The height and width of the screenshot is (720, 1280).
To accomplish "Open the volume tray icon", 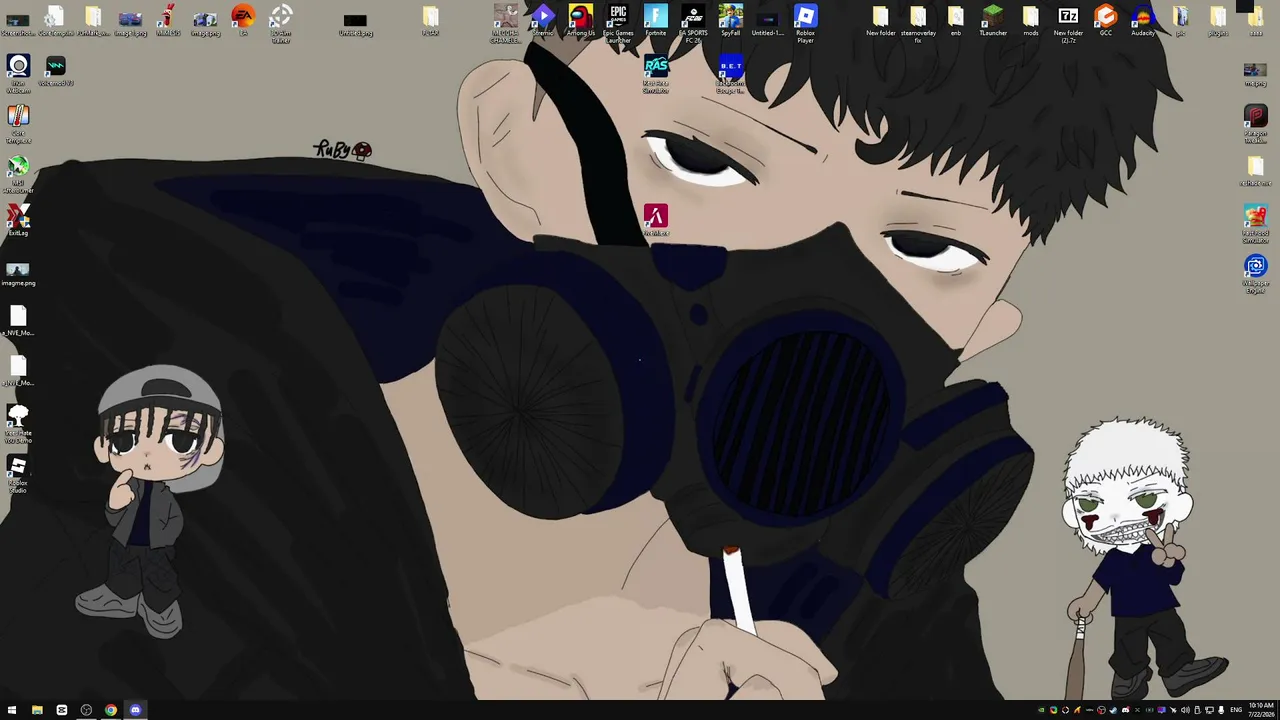I will 1185,710.
